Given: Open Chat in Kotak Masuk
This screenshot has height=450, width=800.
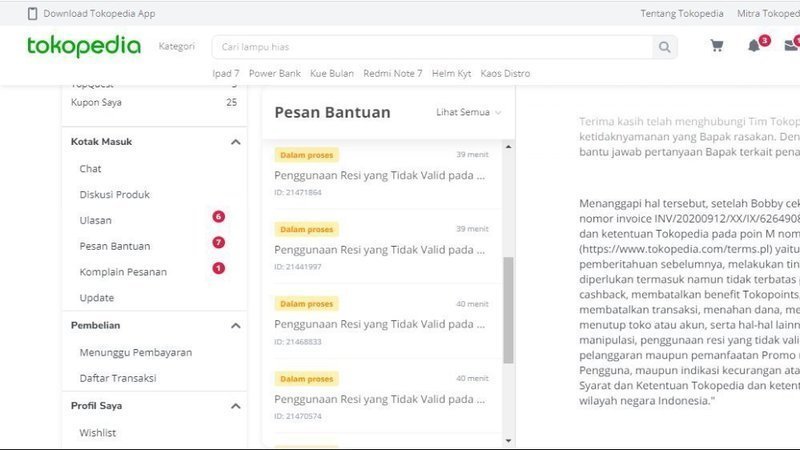Looking at the screenshot, I should click(90, 169).
